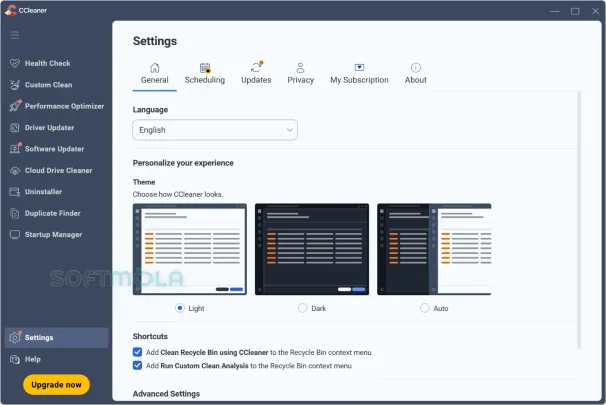Click the Auto theme preview thumbnail
606x405 pixels.
[434, 249]
